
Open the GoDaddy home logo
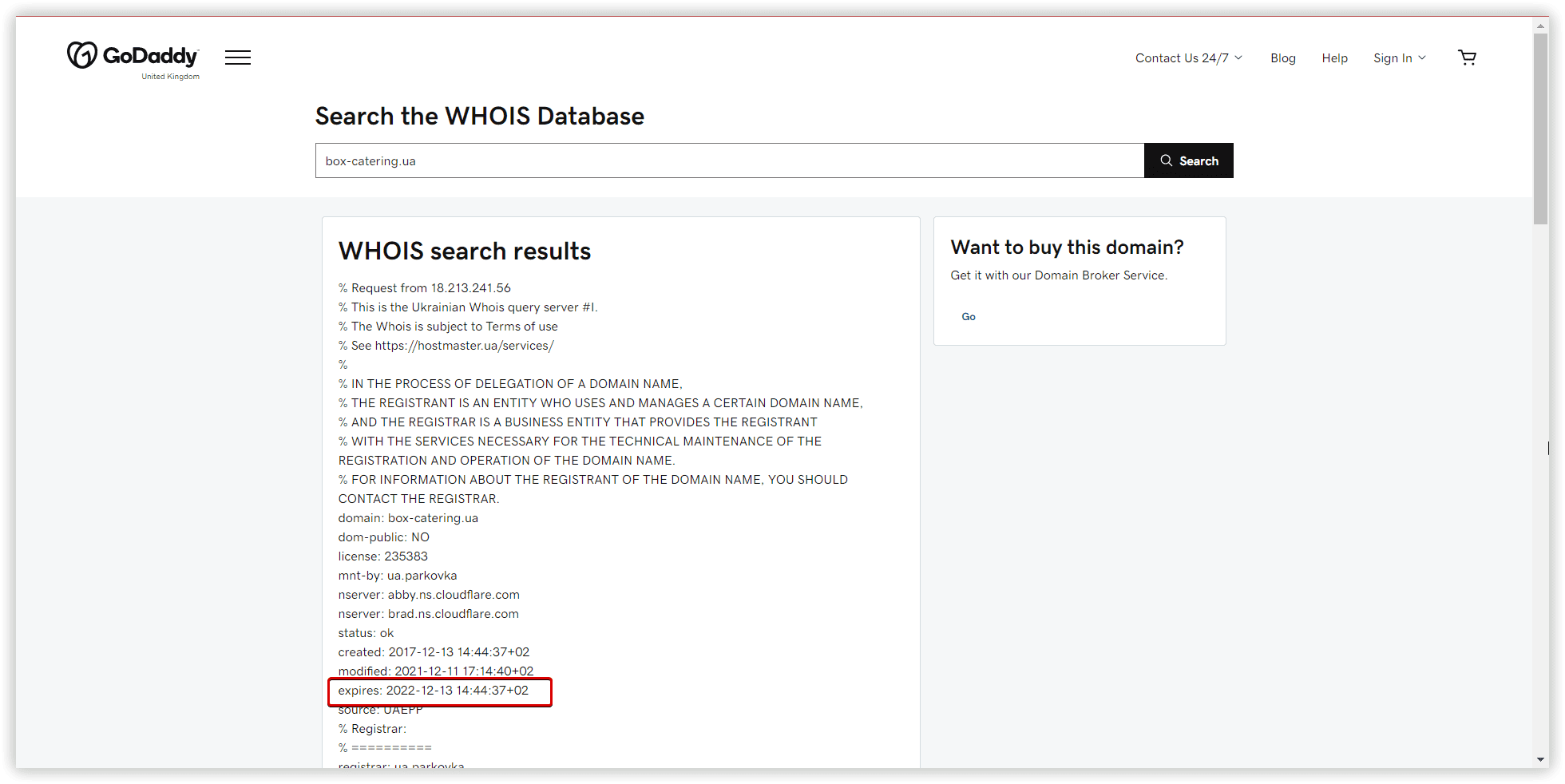(x=133, y=60)
